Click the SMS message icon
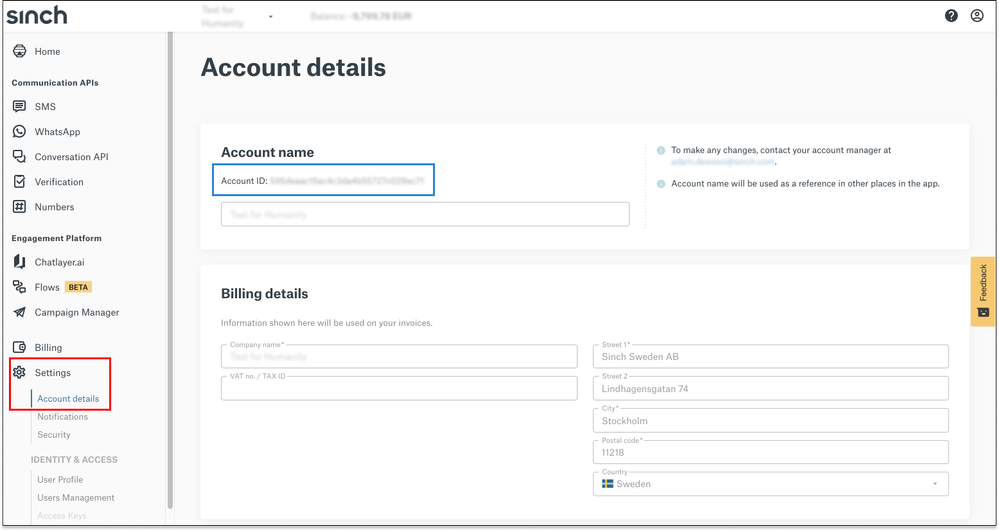 pos(20,106)
